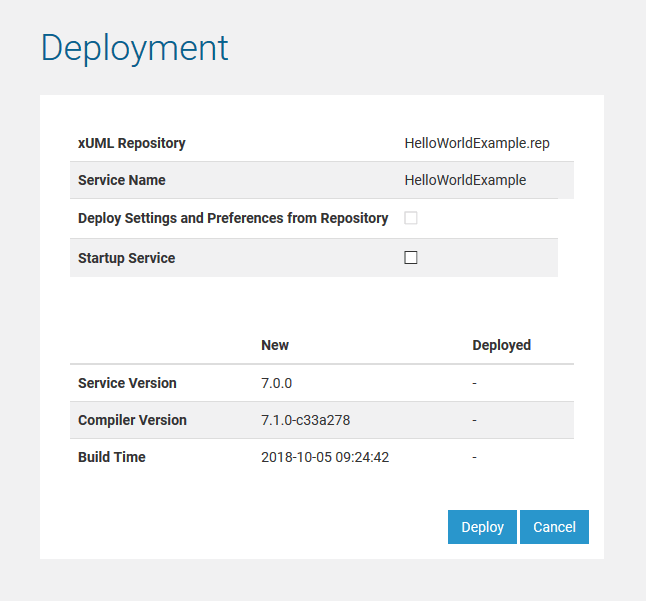Select the Compiler Version row label
This screenshot has height=601, width=646.
132,420
